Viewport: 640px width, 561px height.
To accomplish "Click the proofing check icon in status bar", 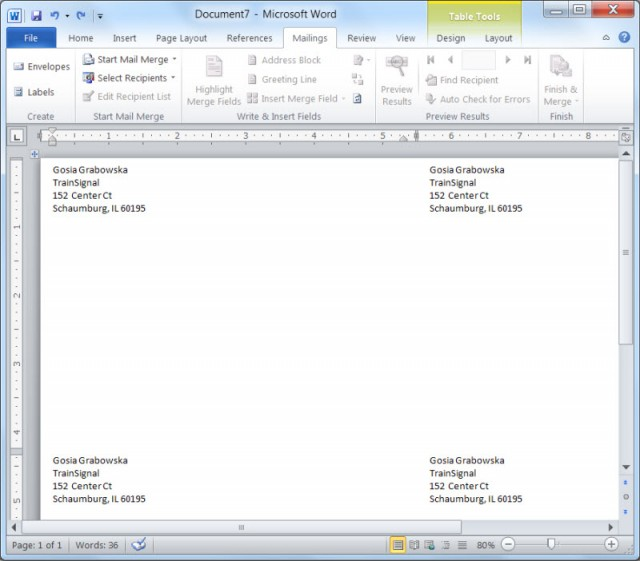I will tap(139, 544).
